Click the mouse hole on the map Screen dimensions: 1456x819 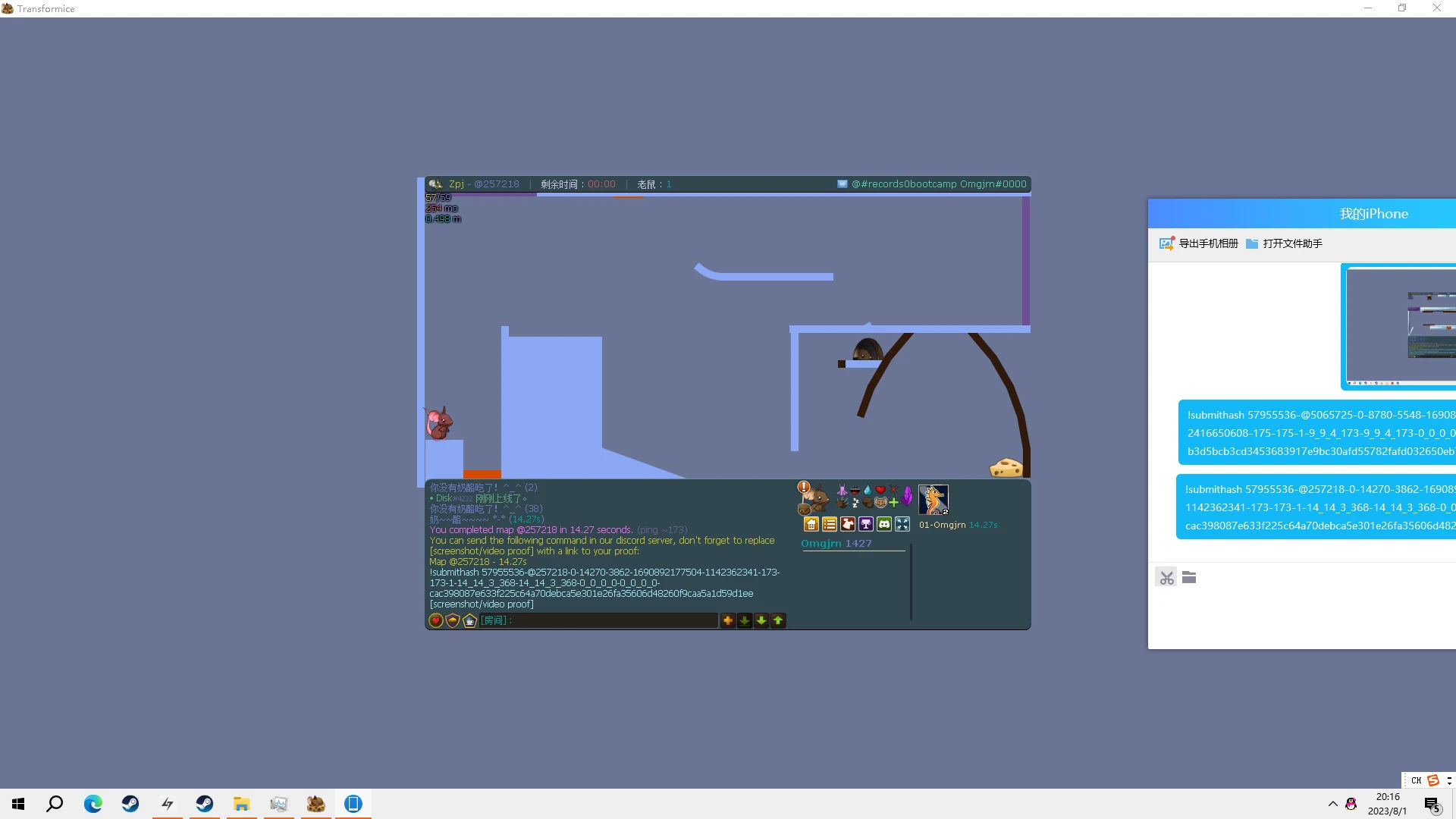point(868,350)
